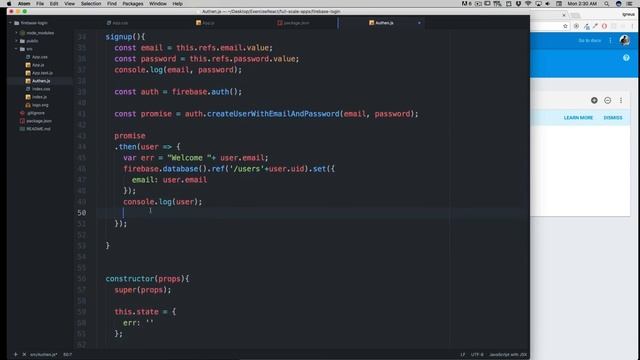Open .gitignore file in tree view
640x360 pixels.
36,113
